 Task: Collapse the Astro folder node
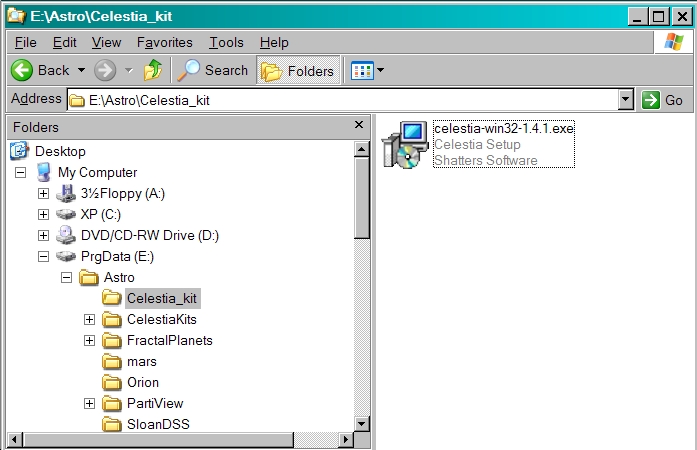66,277
